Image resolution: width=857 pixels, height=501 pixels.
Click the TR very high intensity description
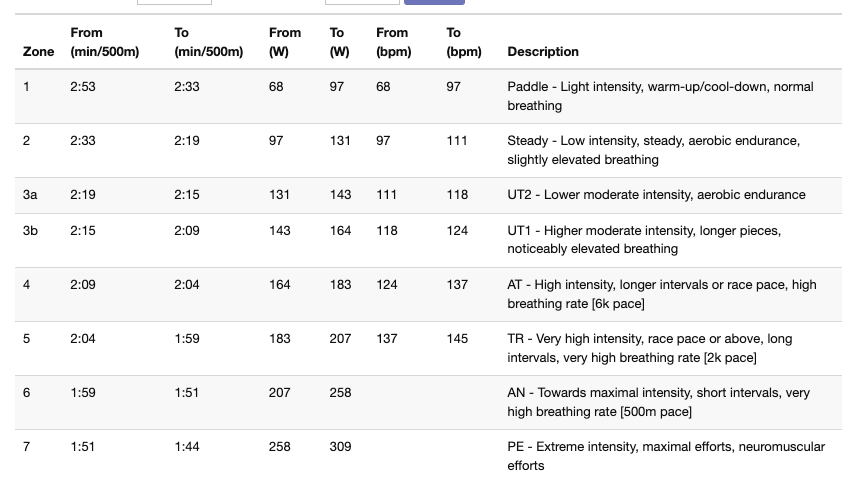tap(649, 348)
